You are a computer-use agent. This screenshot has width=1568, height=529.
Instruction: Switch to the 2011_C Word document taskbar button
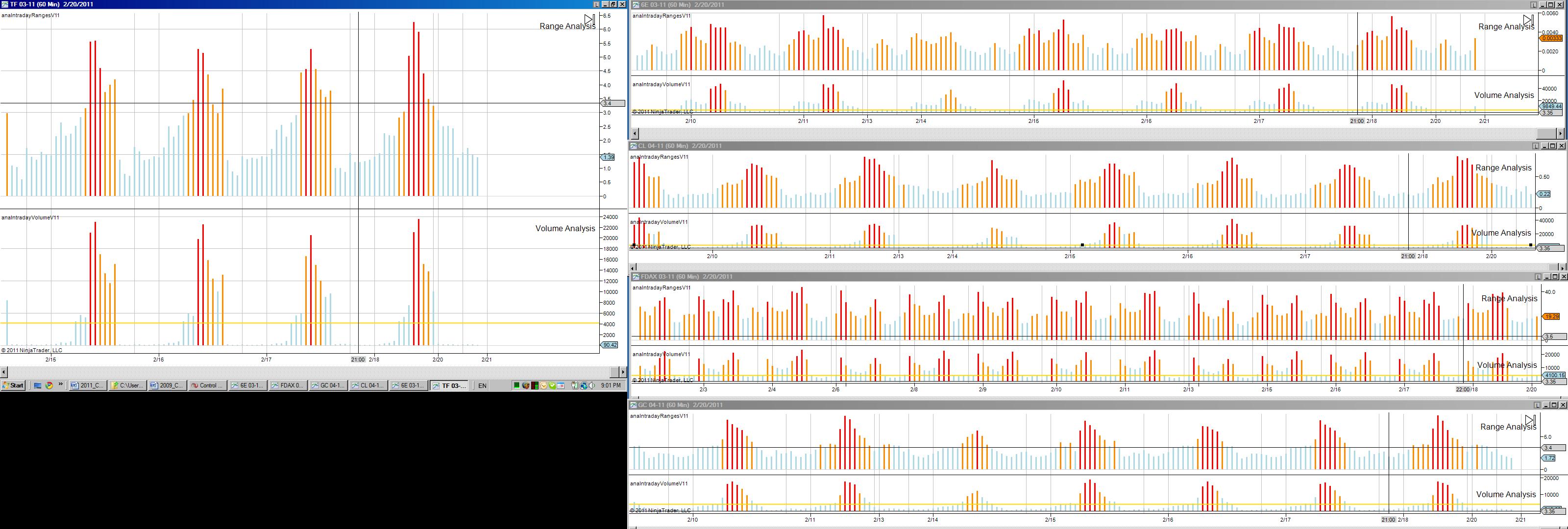tap(88, 385)
